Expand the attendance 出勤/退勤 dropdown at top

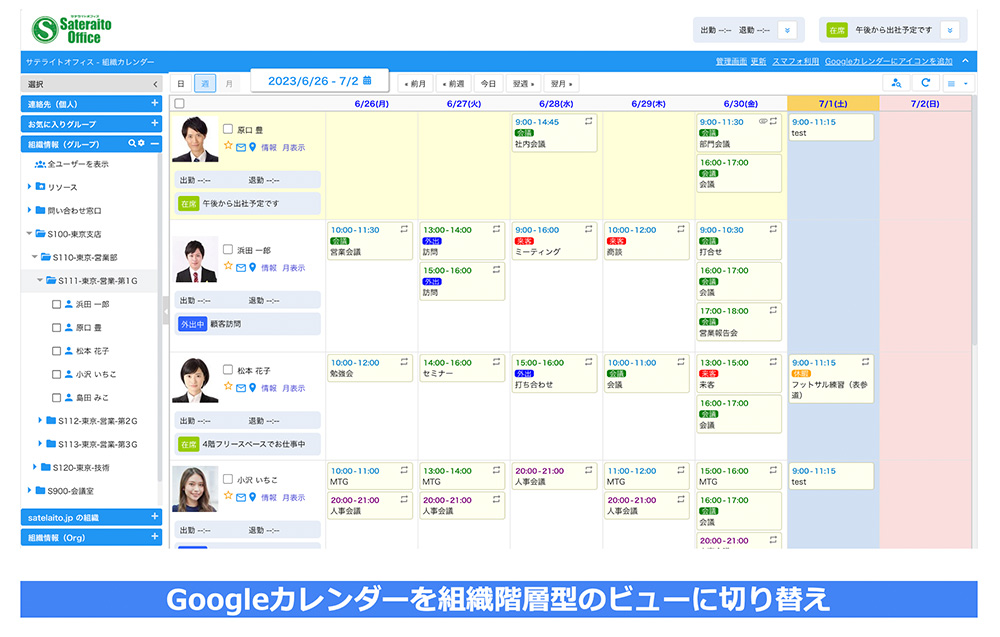(787, 30)
